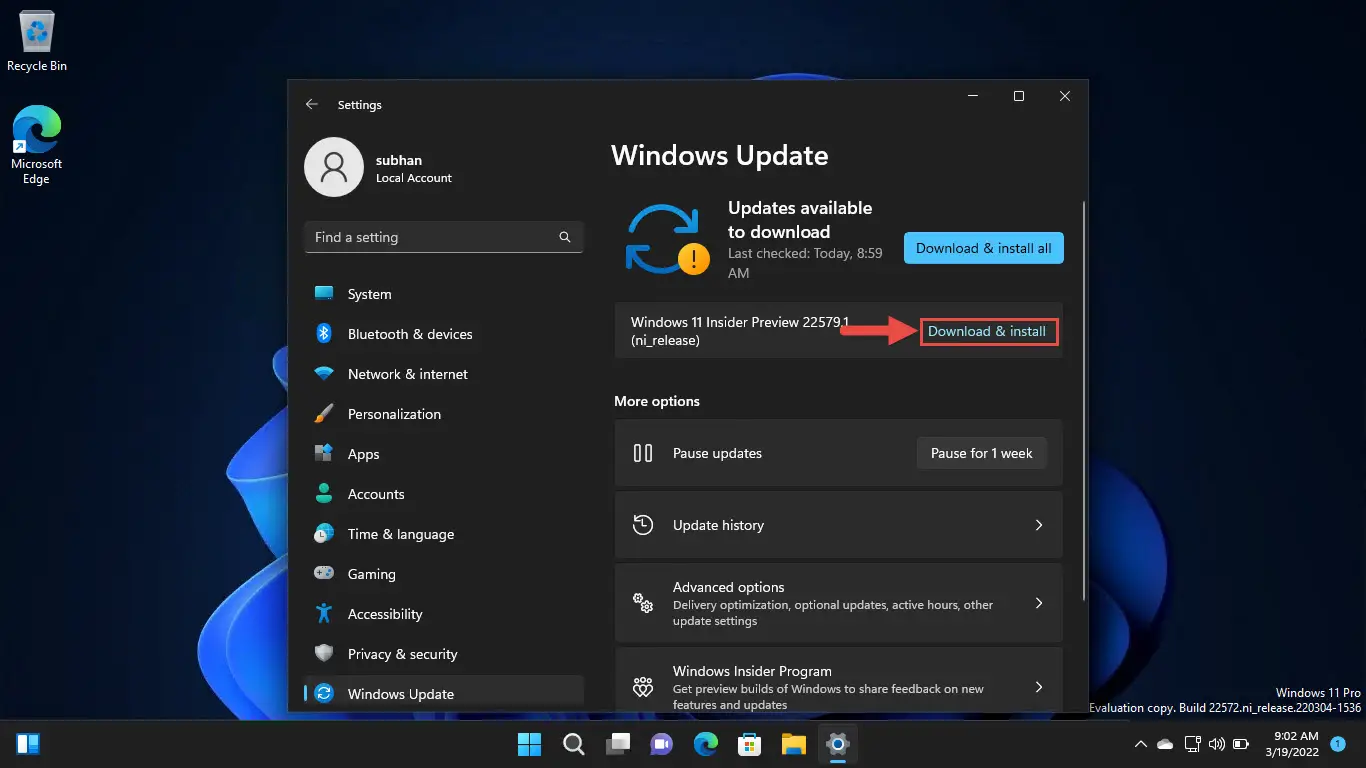Click Download & install for build 22579.1
The width and height of the screenshot is (1366, 768).
[987, 331]
